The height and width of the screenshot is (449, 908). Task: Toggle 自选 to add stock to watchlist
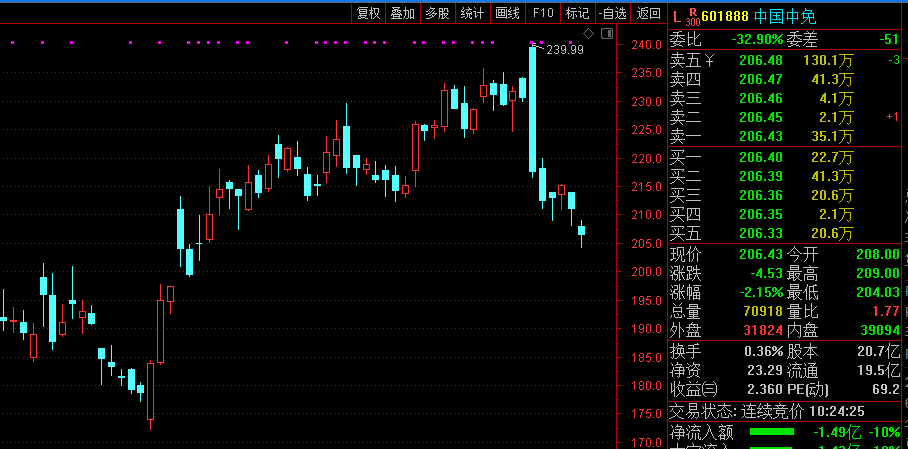(612, 13)
